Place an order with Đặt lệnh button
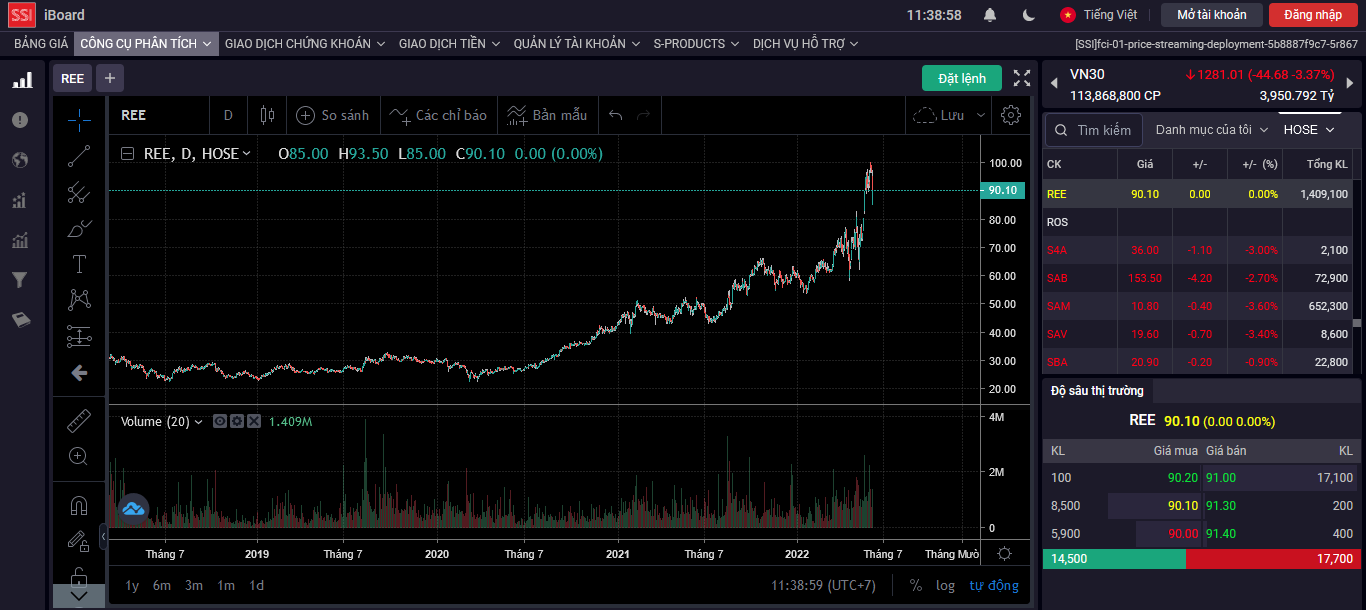Viewport: 1366px width, 610px height. [x=962, y=78]
